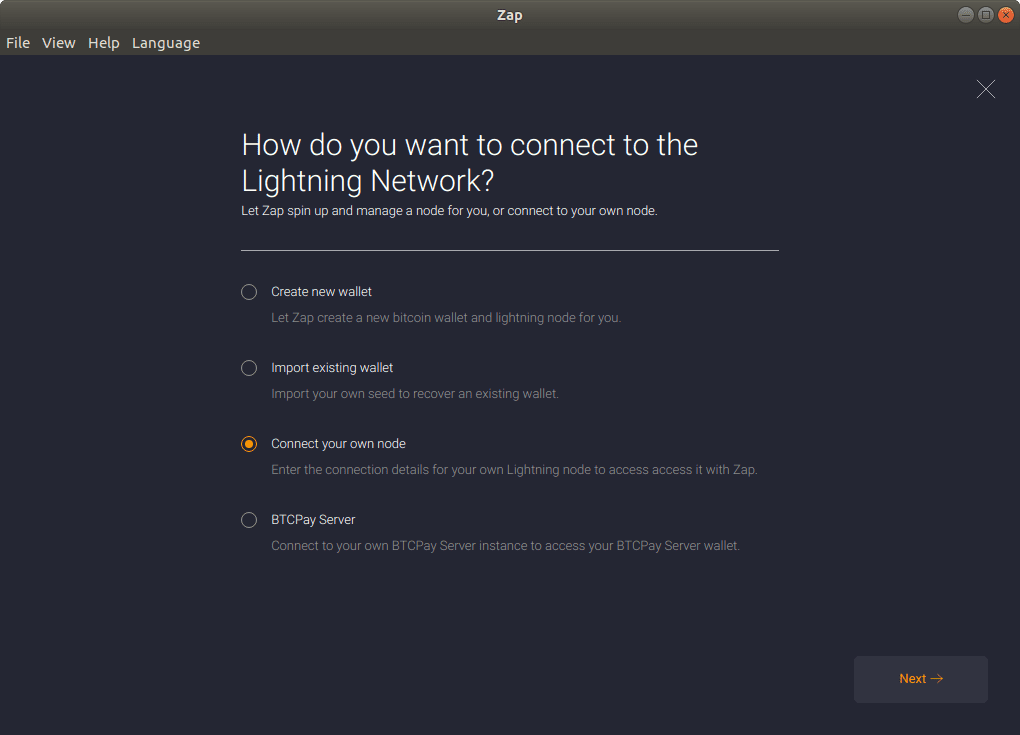Choose the "Import existing wallet" option

[x=248, y=368]
